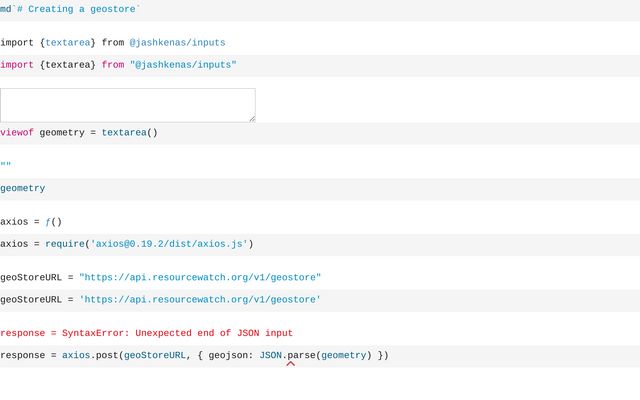Click the empty string output of geometry
This screenshot has width=640, height=400.
6,166
